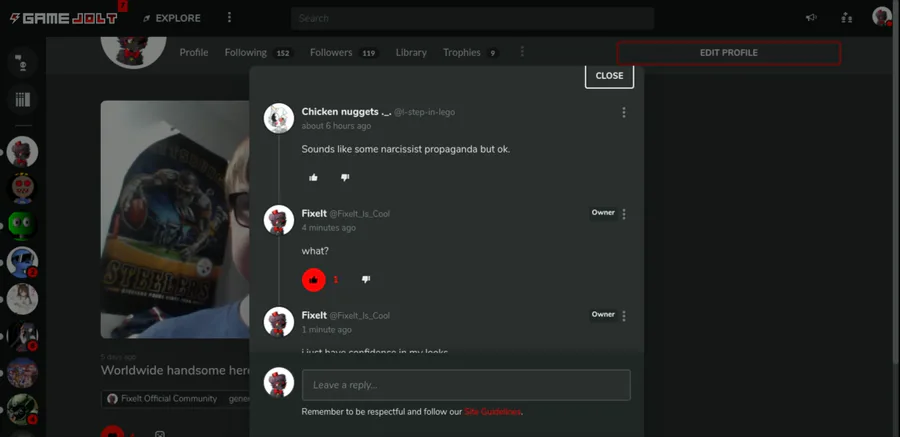Open the profile avatar picture at top
Image resolution: width=900 pixels, height=437 pixels.
pyautogui.click(x=134, y=52)
